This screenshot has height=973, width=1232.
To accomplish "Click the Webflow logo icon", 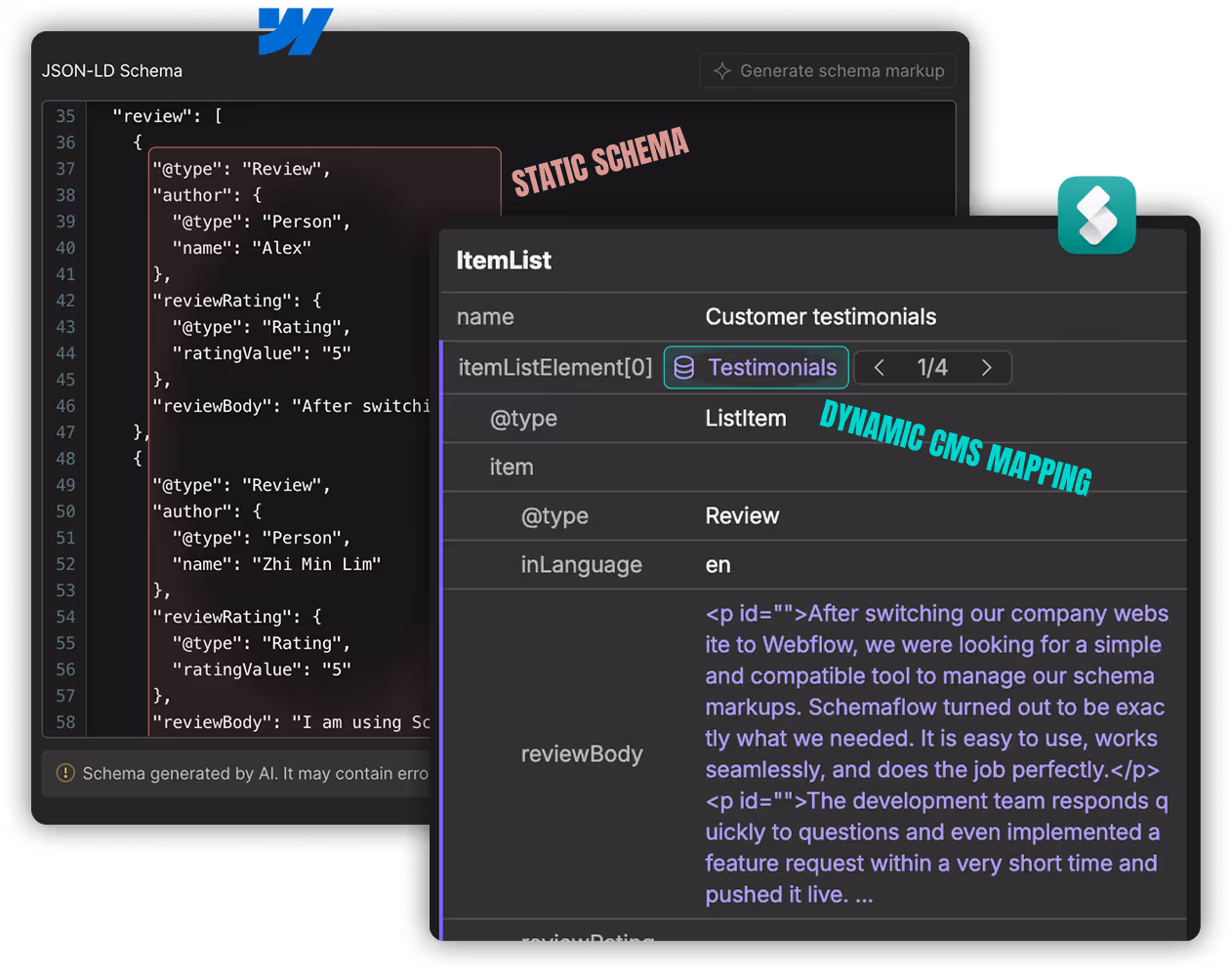I will point(296,30).
